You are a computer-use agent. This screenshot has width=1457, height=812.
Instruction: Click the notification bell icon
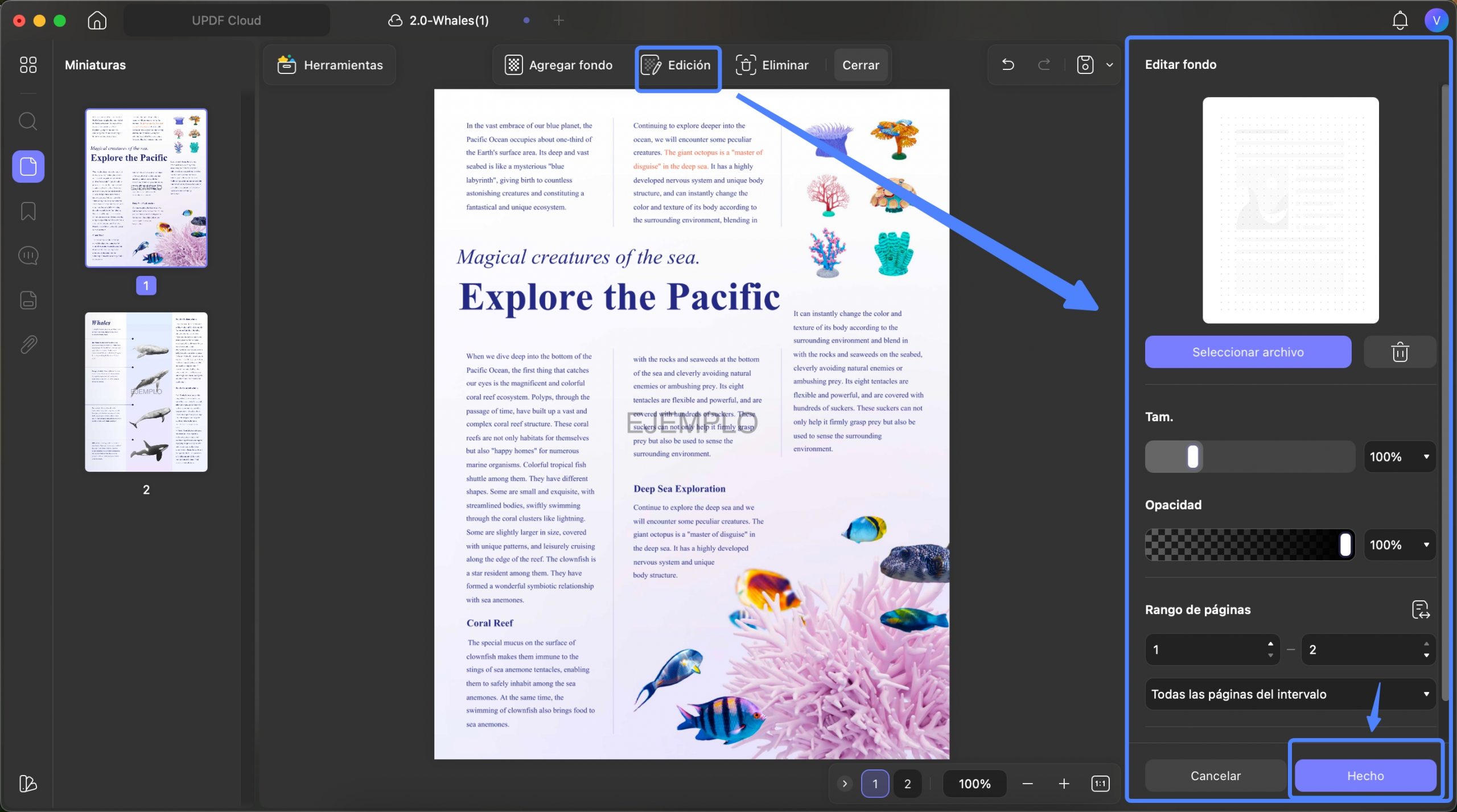pos(1400,20)
